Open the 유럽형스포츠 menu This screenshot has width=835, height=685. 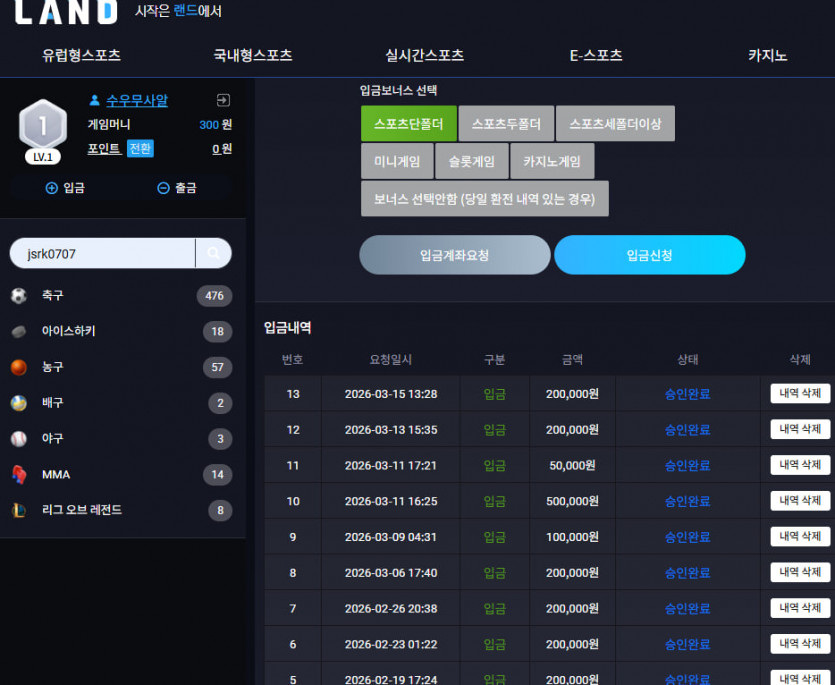click(x=81, y=55)
